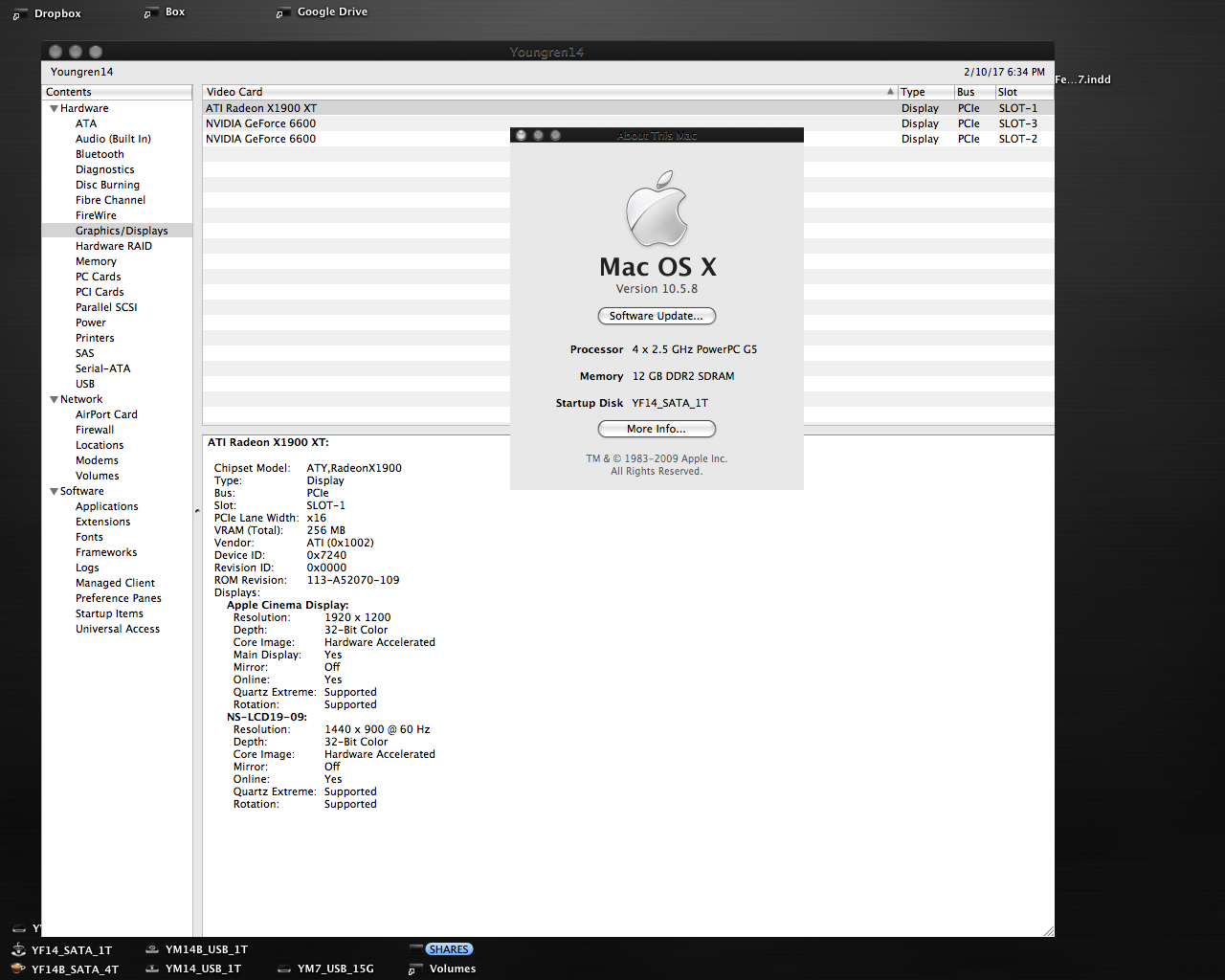
Task: Click the Version 10.5.8 text
Action: tap(657, 289)
